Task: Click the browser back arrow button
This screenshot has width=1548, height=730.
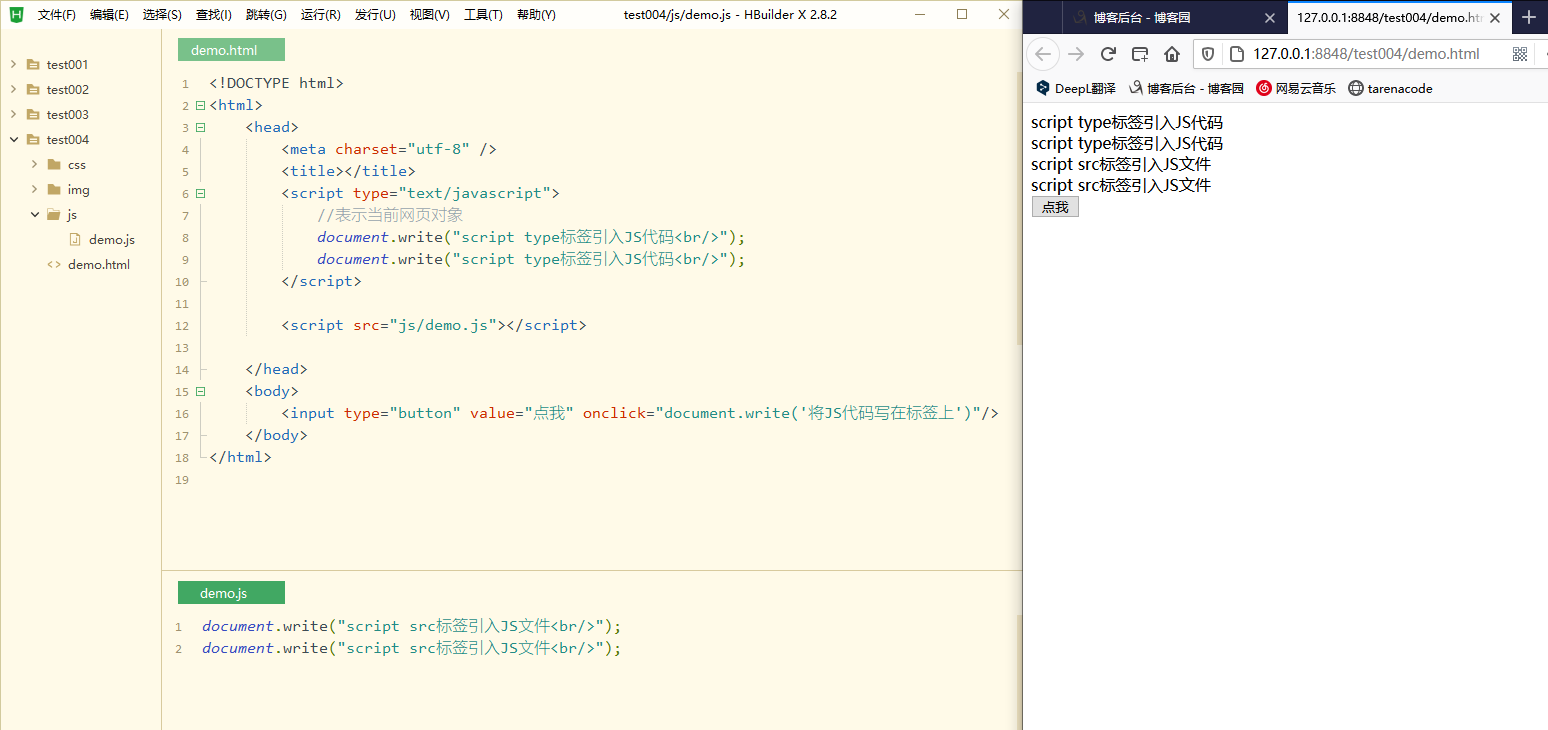Action: [x=1043, y=54]
